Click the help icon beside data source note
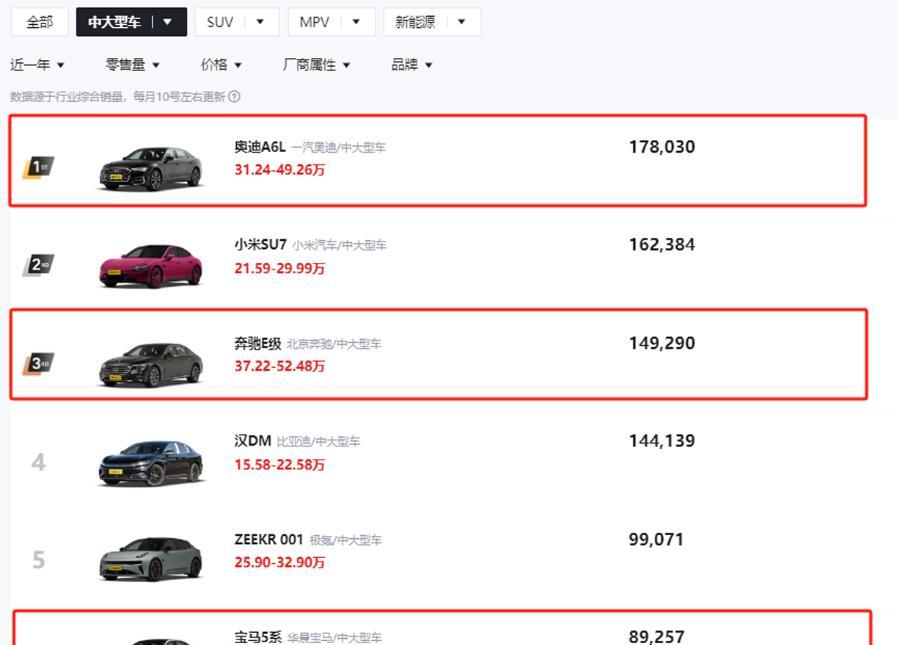Screen dimensions: 897x645 pos(234,97)
